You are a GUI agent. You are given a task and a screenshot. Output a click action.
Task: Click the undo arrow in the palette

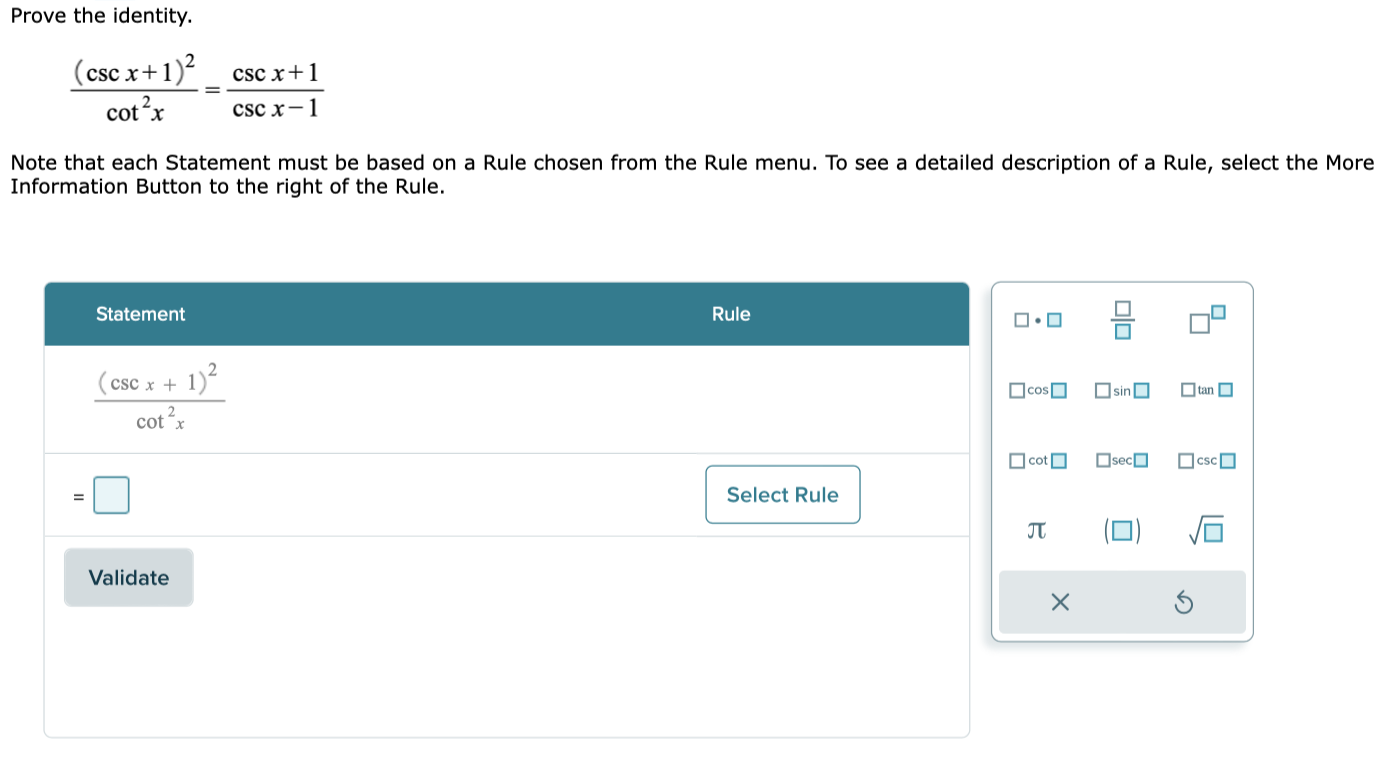tap(1185, 602)
